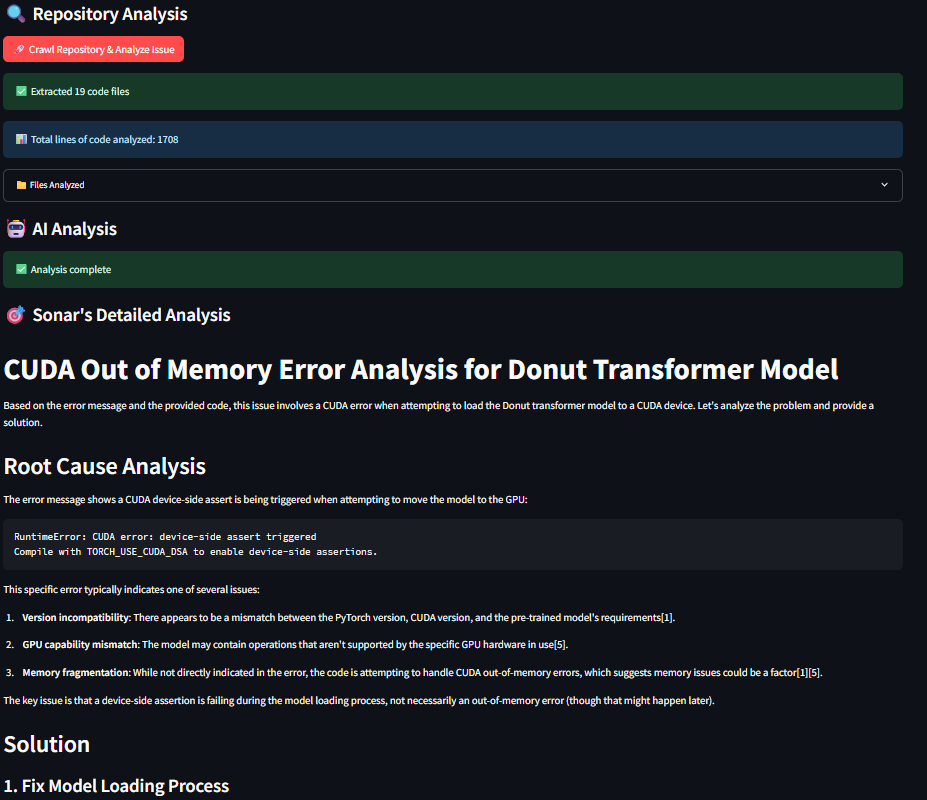Click the RuntimeError code block line
The width and height of the screenshot is (927, 800).
coord(165,536)
